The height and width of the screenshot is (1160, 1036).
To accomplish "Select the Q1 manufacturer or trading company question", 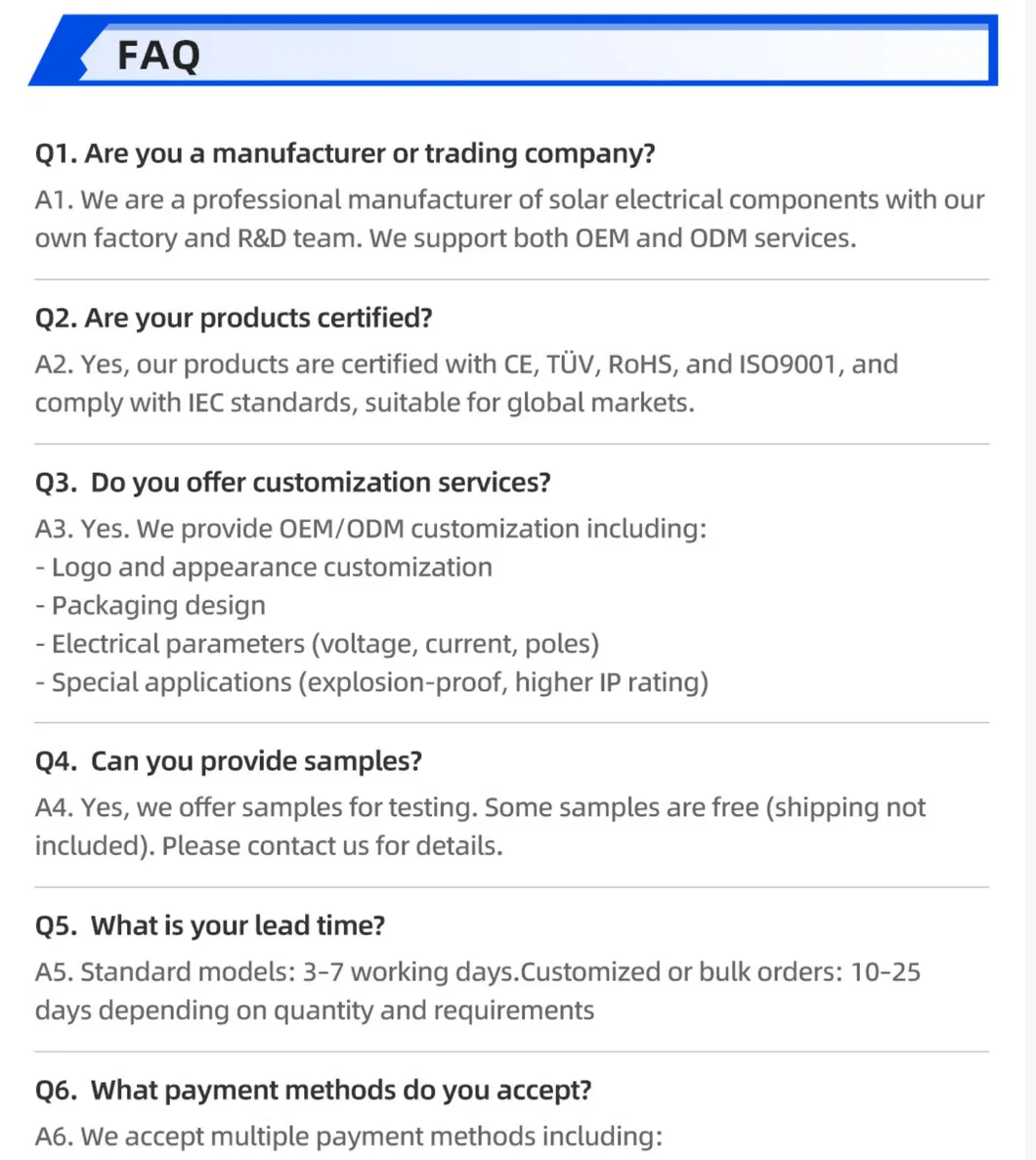I will pyautogui.click(x=344, y=153).
